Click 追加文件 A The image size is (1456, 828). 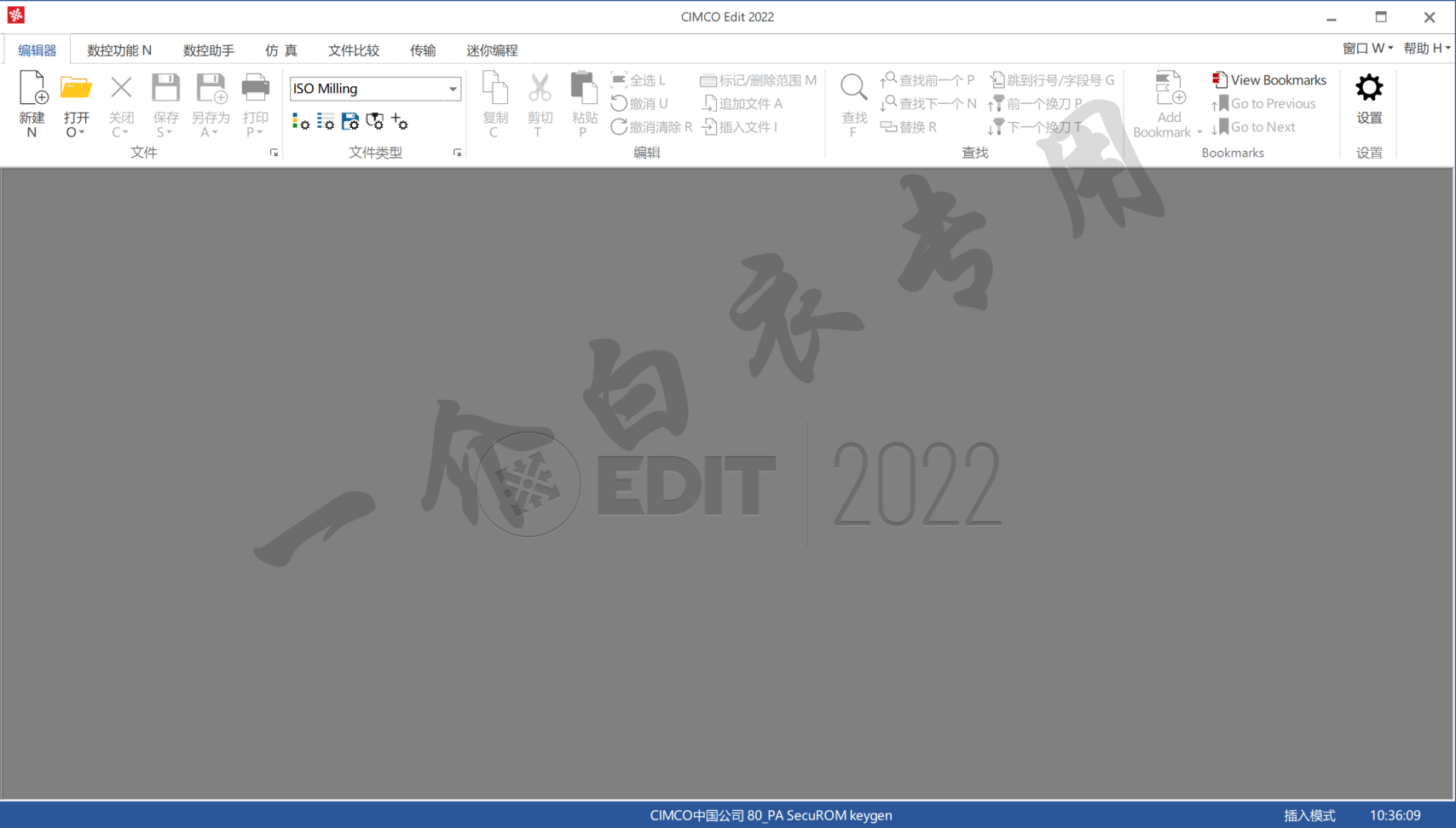[742, 103]
